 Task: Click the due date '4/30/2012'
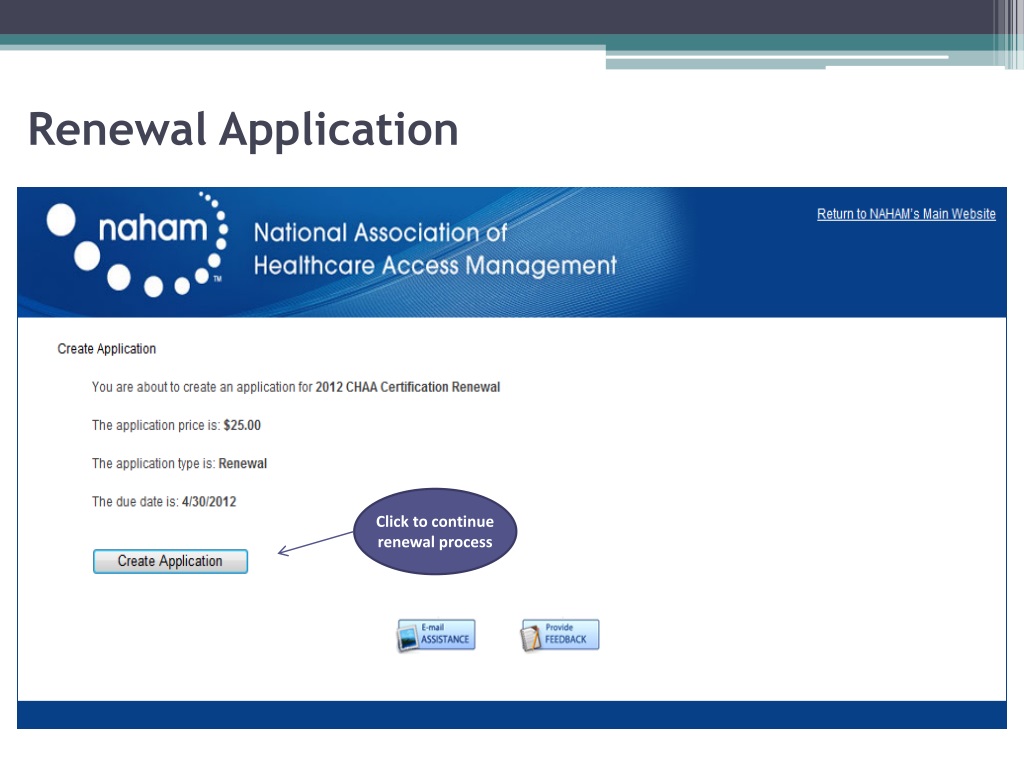[x=209, y=502]
